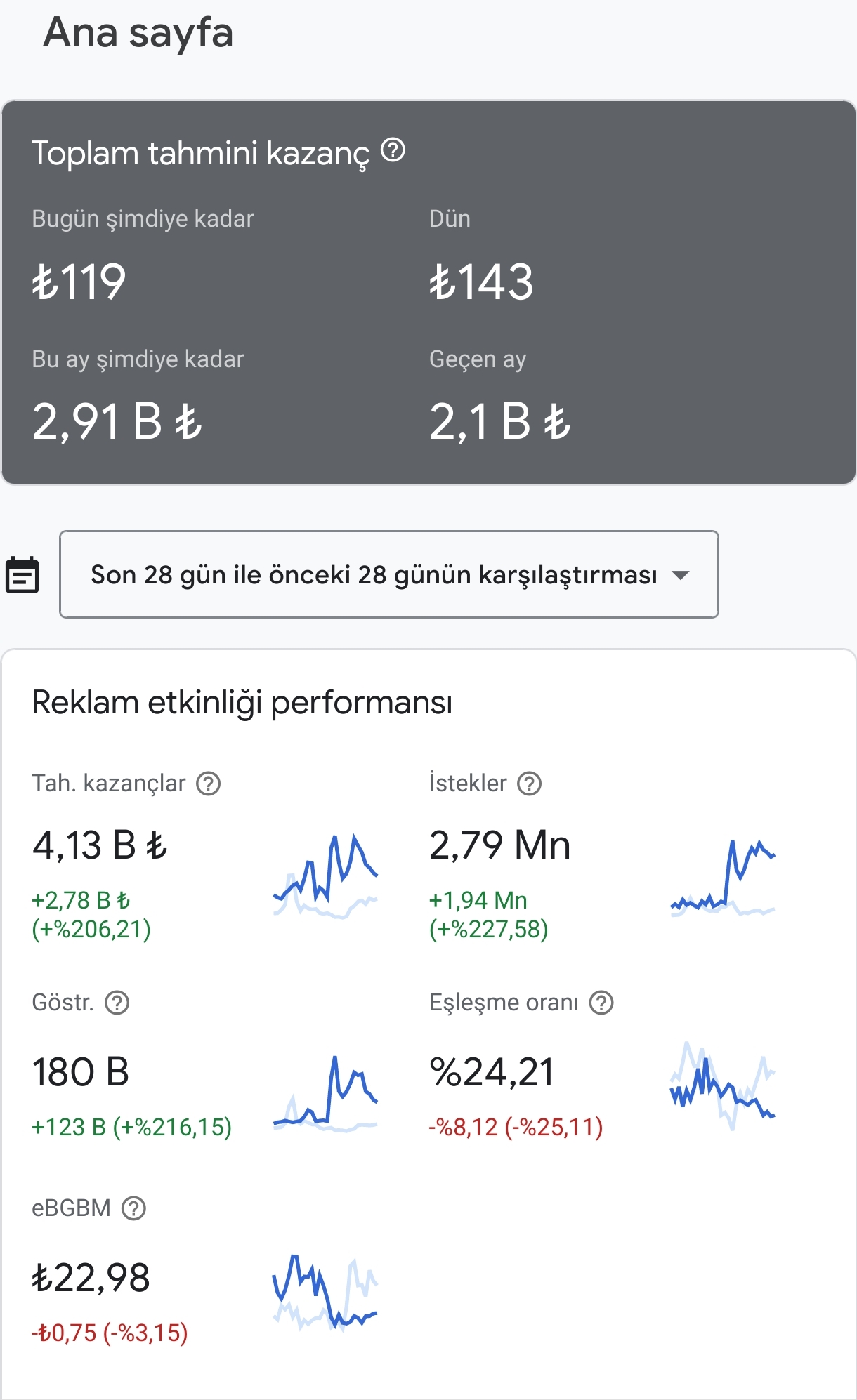Open the Eşleşme oranı sparkline chart

(723, 1085)
